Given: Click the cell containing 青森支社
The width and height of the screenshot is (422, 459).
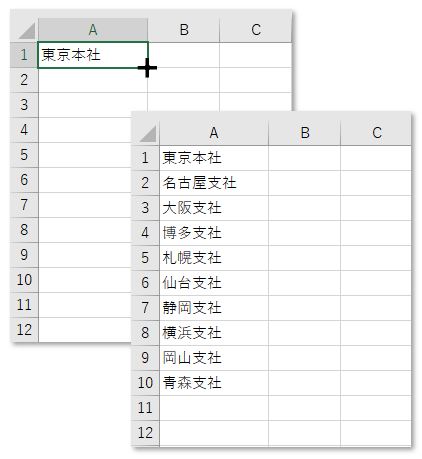Looking at the screenshot, I should click(x=214, y=383).
